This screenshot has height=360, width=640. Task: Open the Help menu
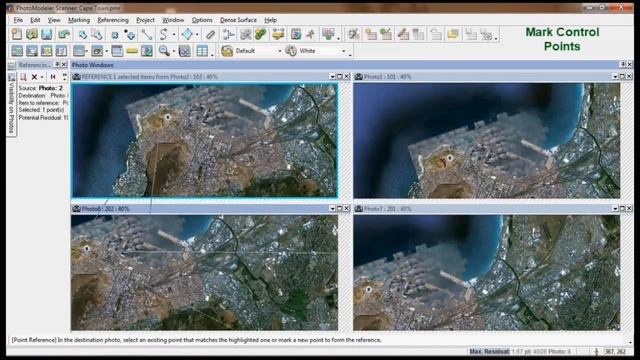coord(270,20)
